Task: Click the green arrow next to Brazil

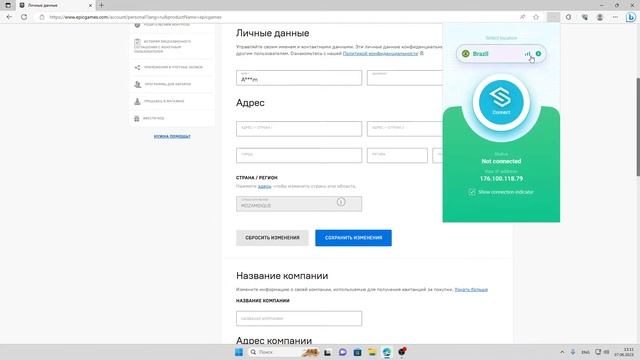Action: tap(538, 53)
